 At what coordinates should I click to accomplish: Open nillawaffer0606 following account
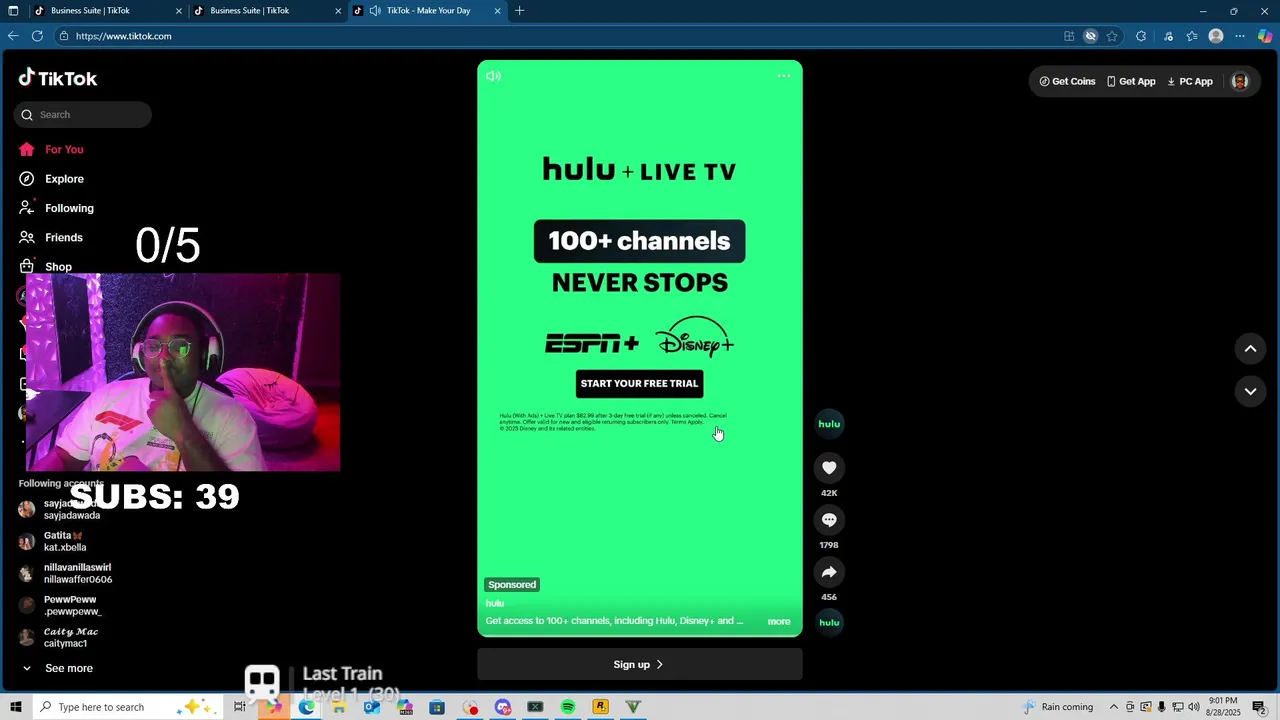pos(66,574)
